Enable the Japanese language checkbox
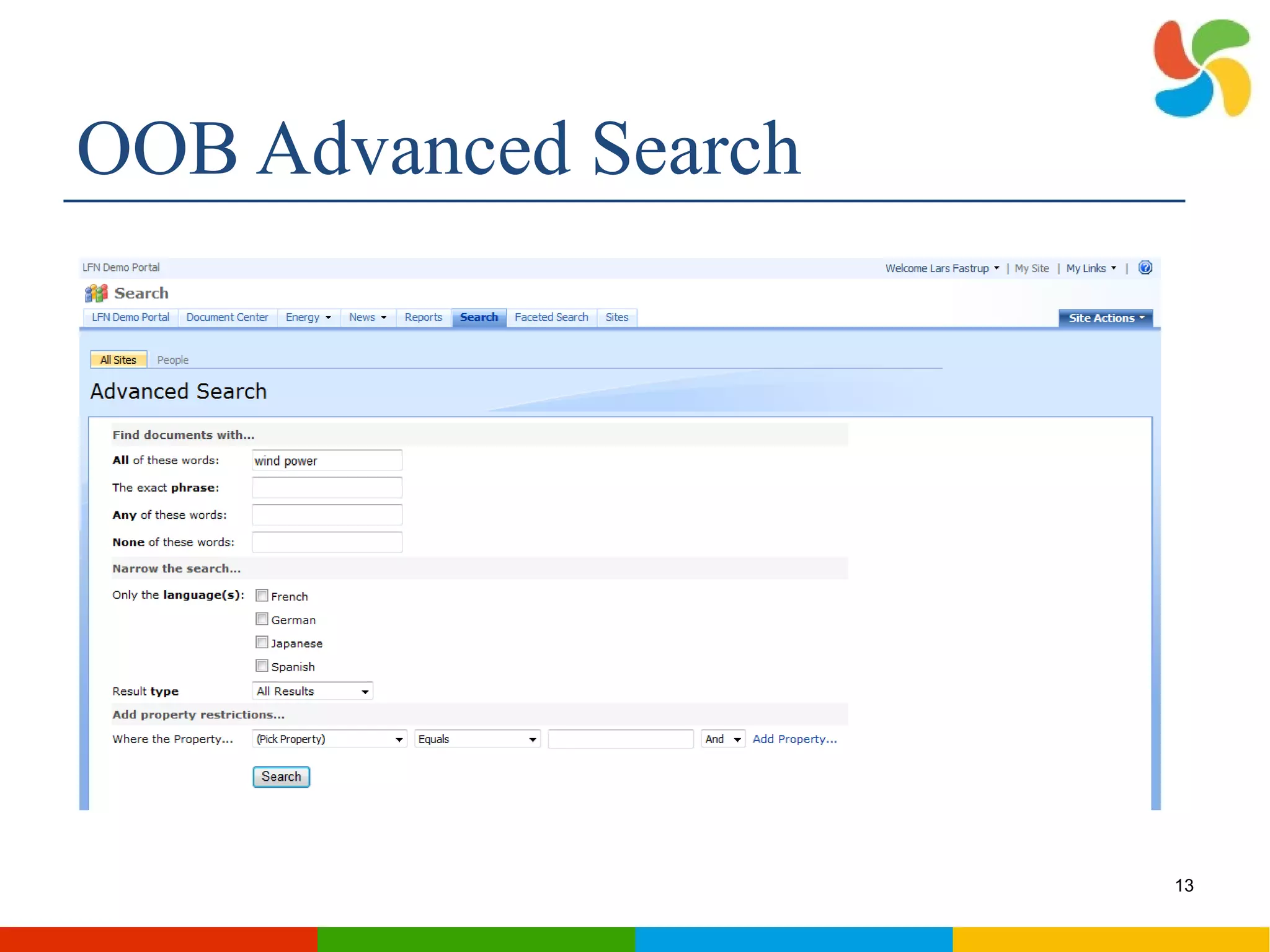This screenshot has width=1270, height=952. (262, 643)
